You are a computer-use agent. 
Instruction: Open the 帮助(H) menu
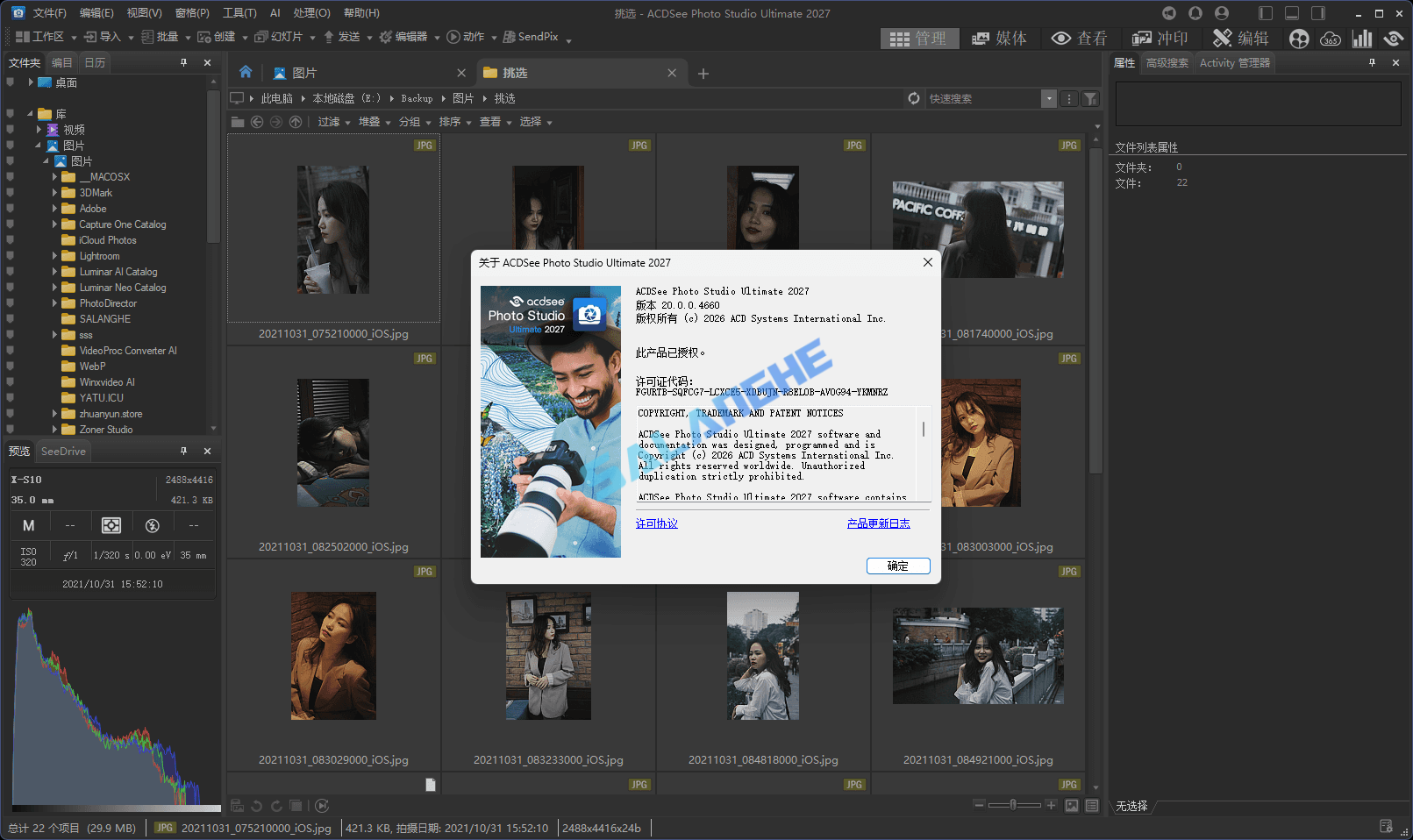[x=361, y=13]
